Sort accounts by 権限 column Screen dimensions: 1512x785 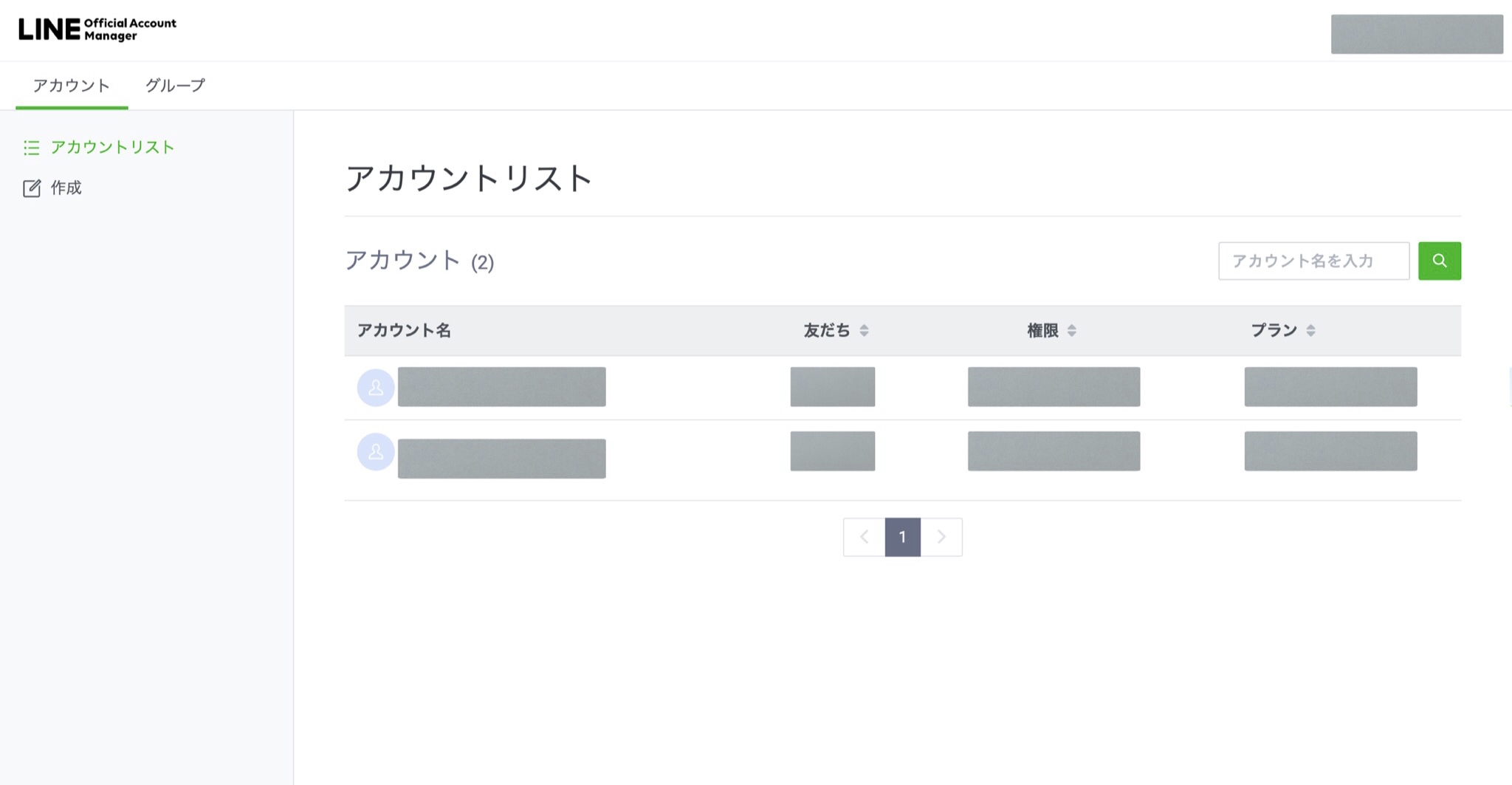pyautogui.click(x=1071, y=331)
